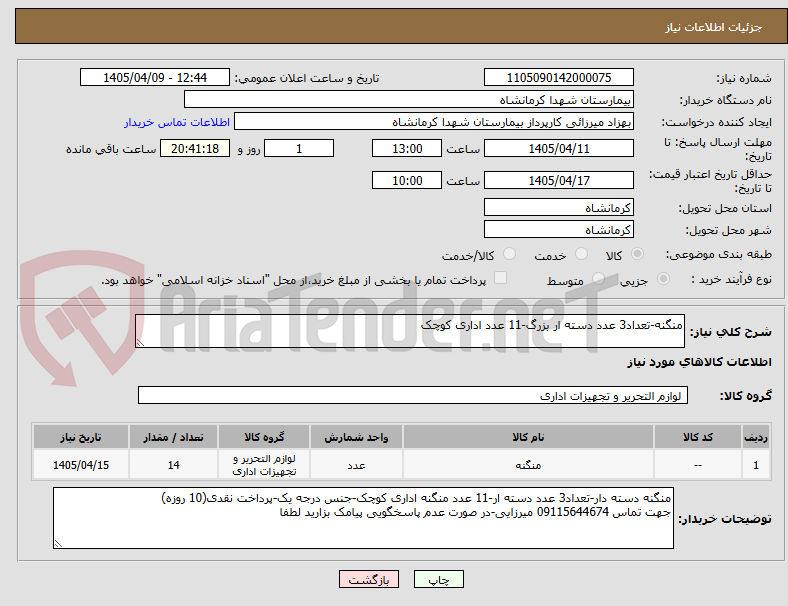
Task: Click the چاپ print button
Action: click(x=439, y=579)
